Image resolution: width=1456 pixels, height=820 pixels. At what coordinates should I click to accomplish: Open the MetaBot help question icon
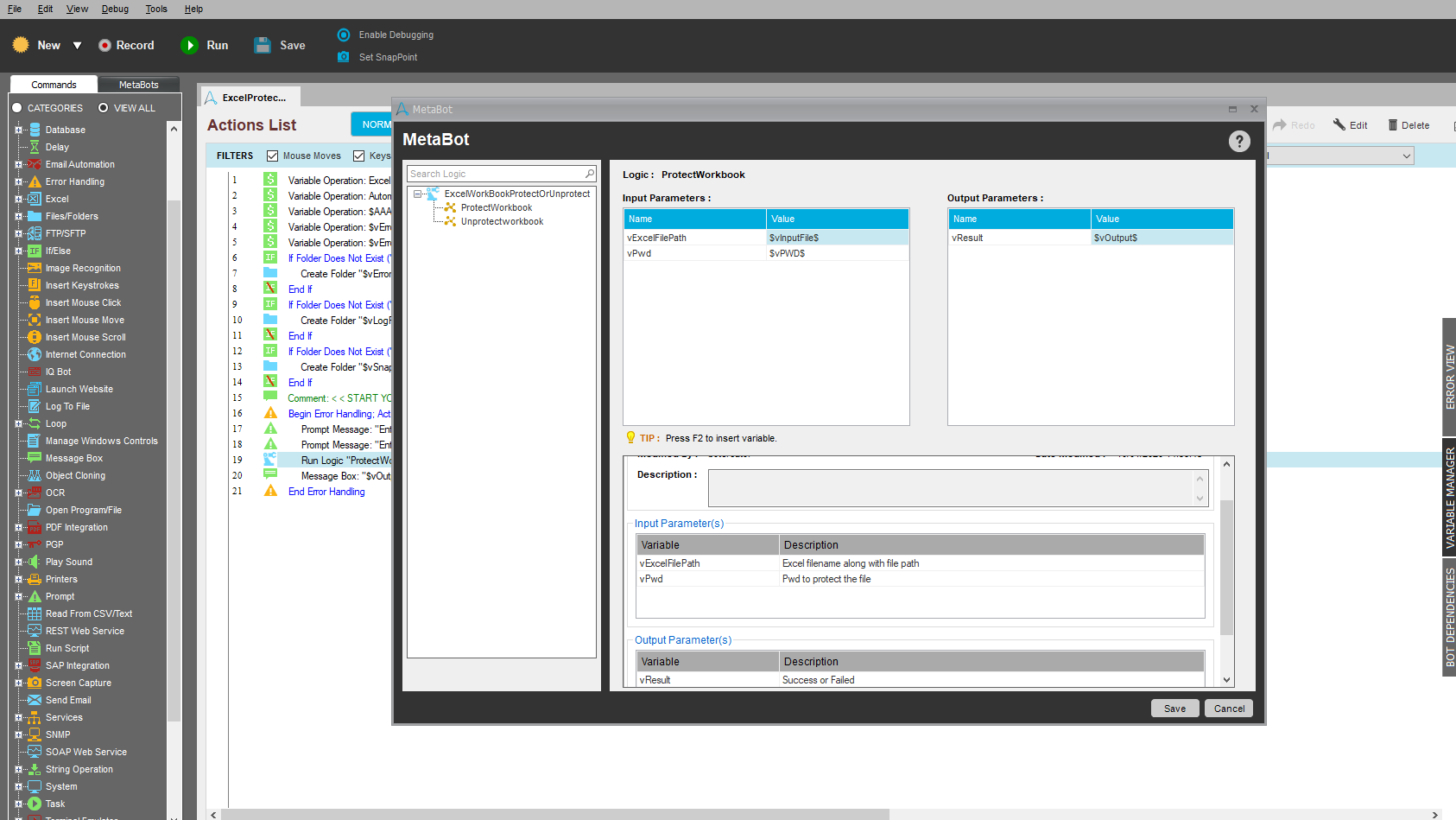tap(1239, 142)
